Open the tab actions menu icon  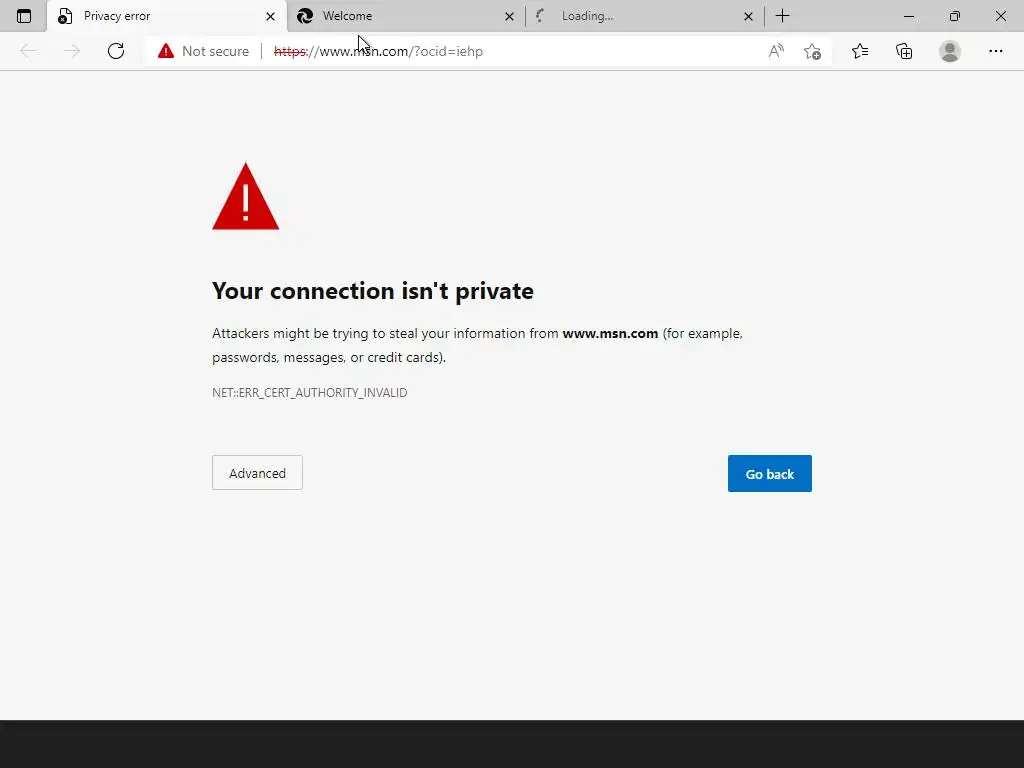tap(24, 16)
